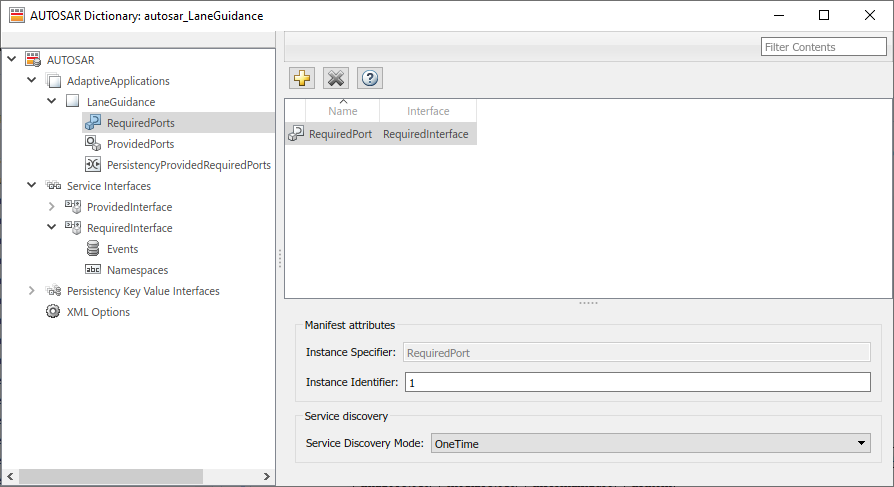Select the AdaptiveApplications tree label
The height and width of the screenshot is (487, 894).
pos(118,81)
